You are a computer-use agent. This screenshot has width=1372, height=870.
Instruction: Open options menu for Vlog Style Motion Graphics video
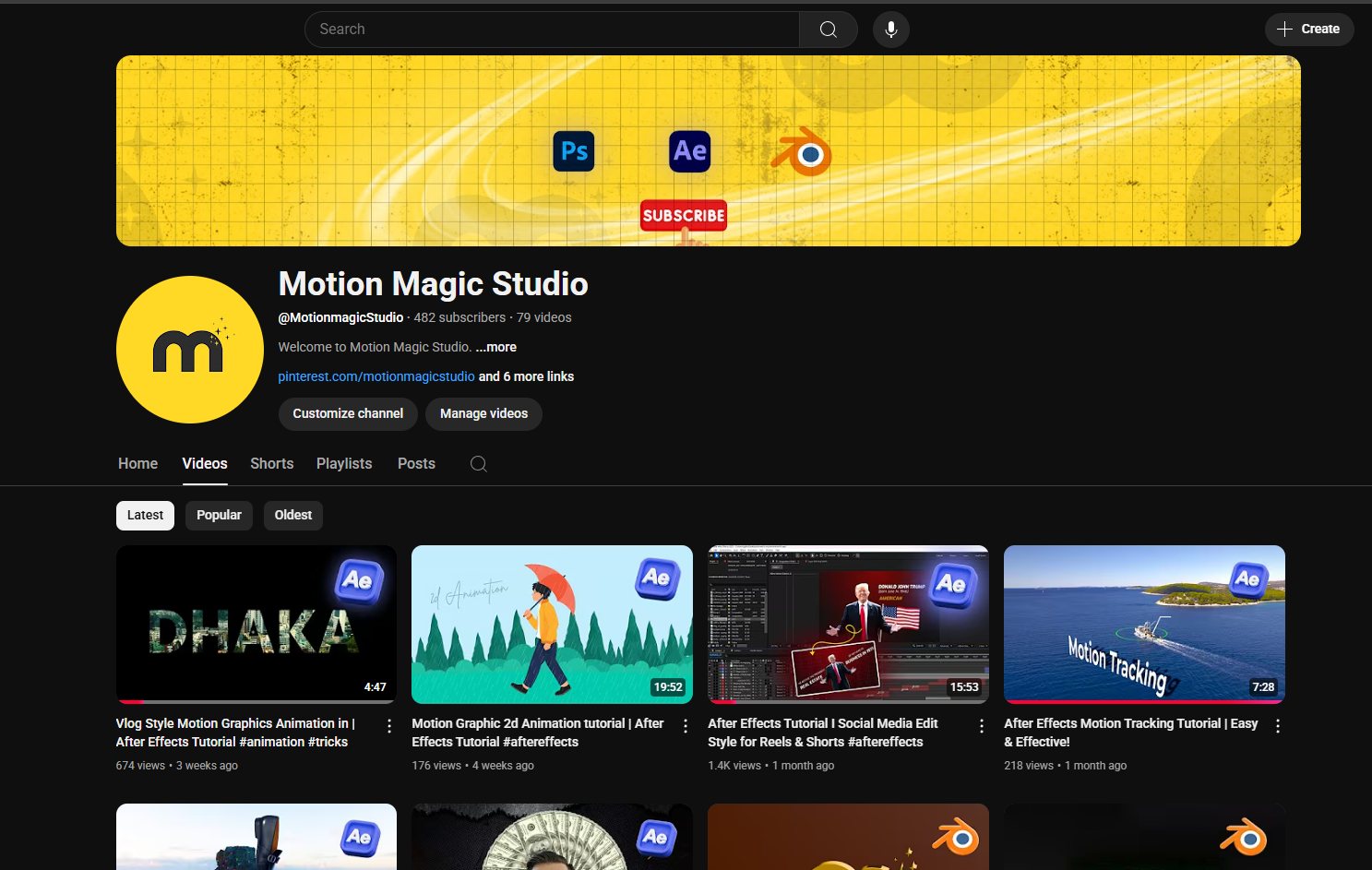point(389,726)
